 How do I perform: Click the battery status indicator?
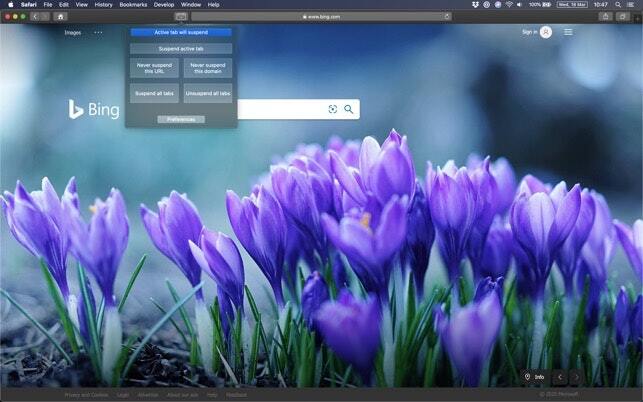click(540, 5)
